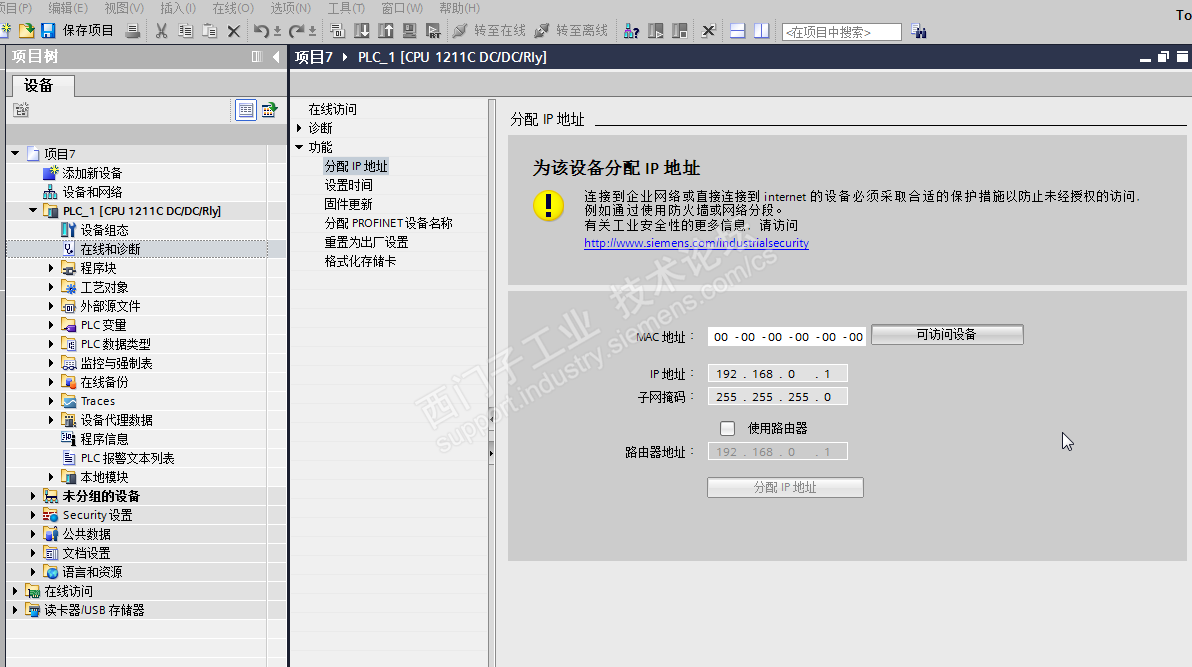1192x667 pixels.
Task: Click the accessible devices icon with question mark
Action: [631, 31]
